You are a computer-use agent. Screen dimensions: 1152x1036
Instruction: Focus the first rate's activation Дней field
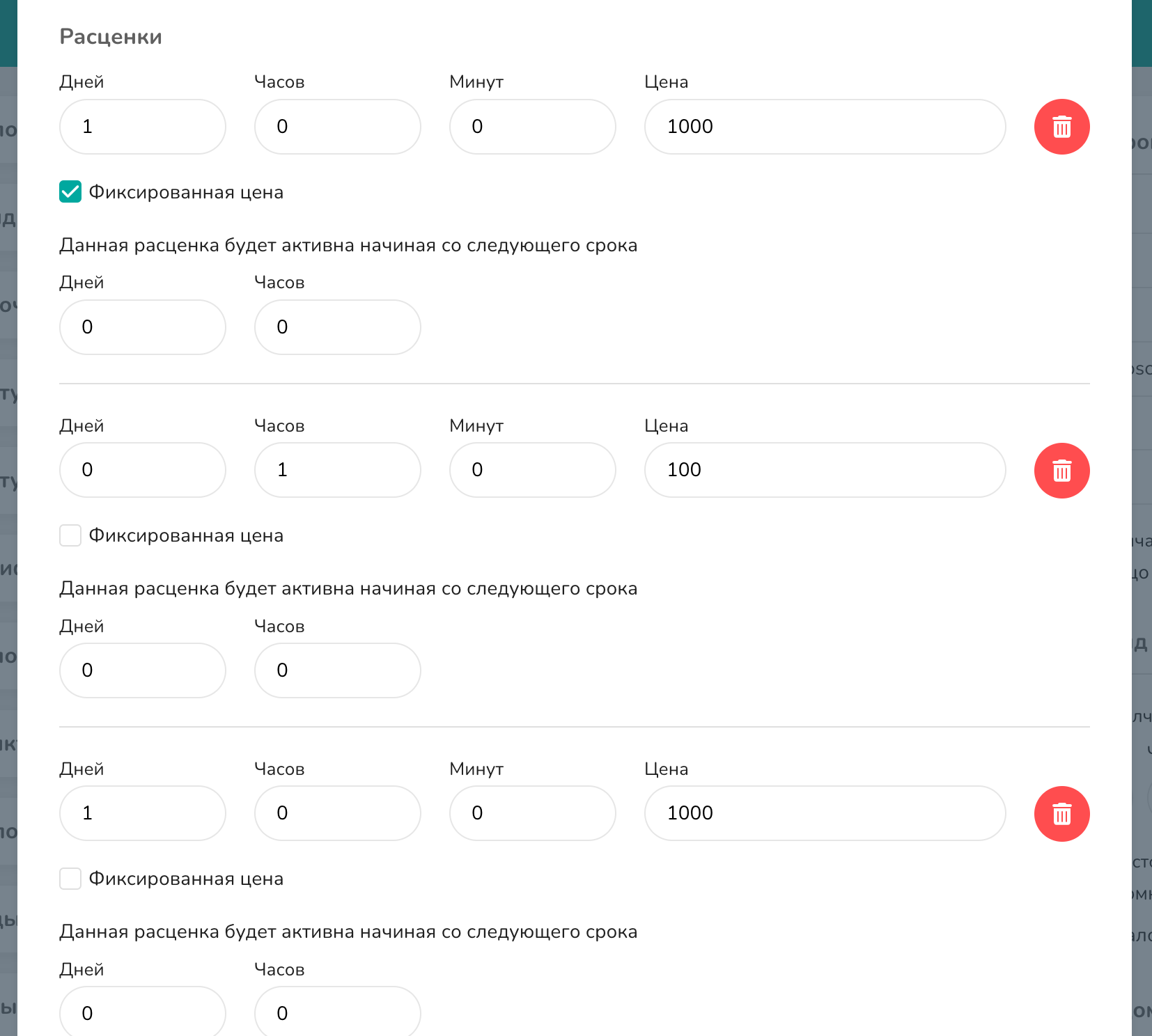tap(143, 327)
